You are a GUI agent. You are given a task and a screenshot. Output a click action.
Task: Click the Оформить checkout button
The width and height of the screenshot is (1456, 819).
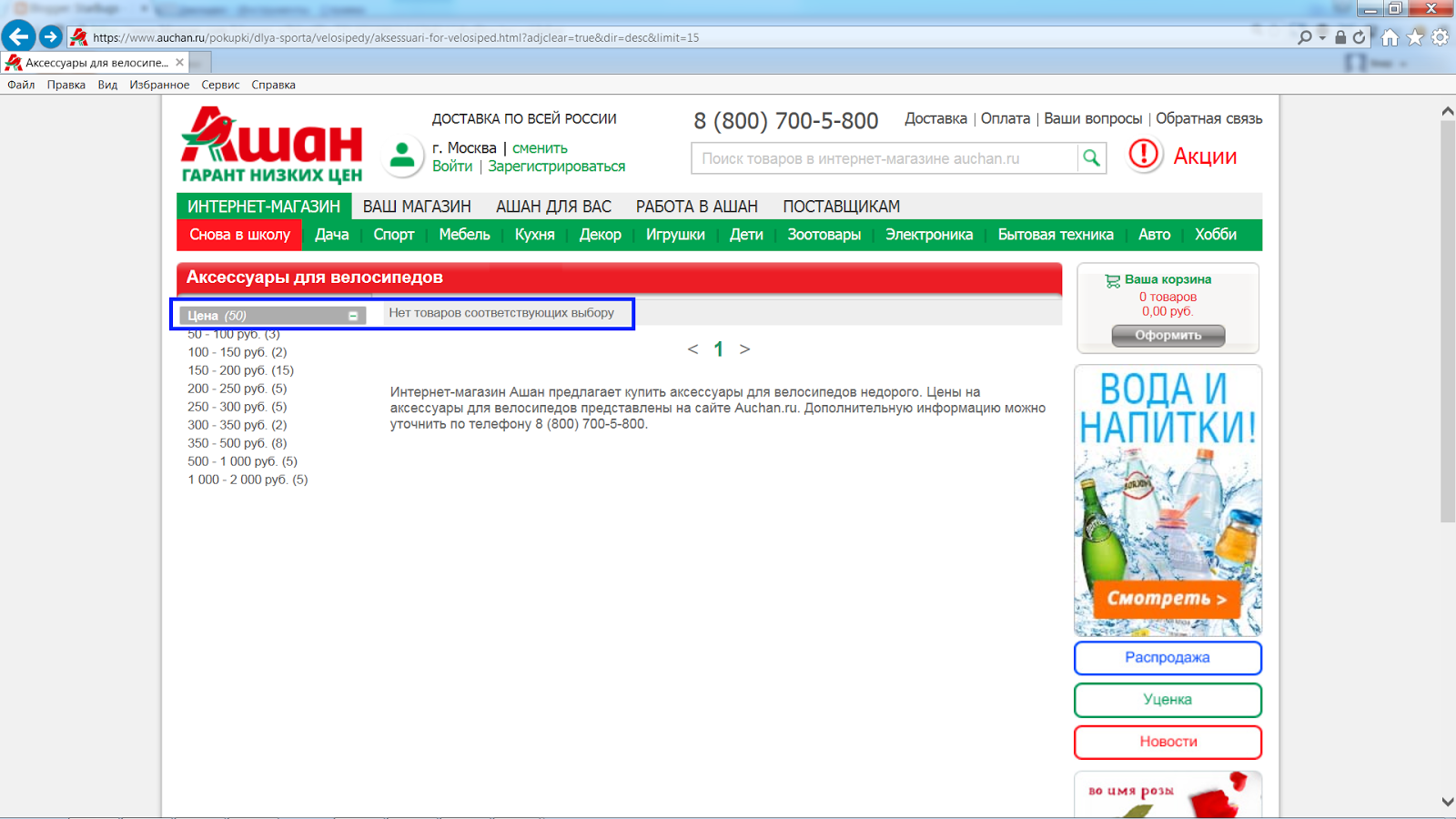pos(1168,336)
